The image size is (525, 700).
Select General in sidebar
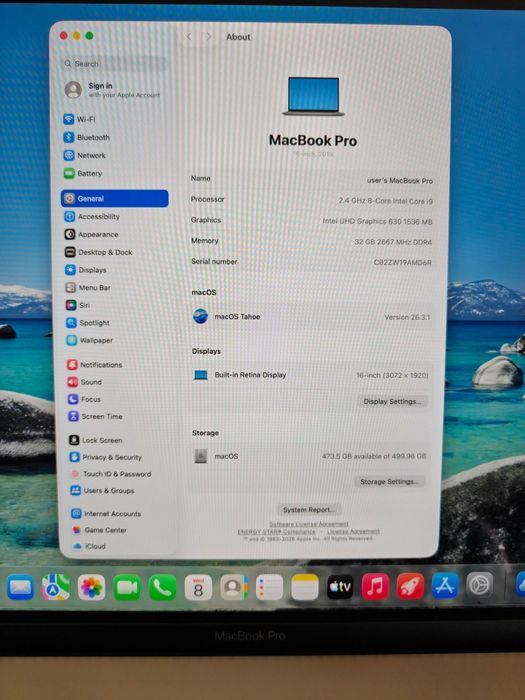(115, 199)
